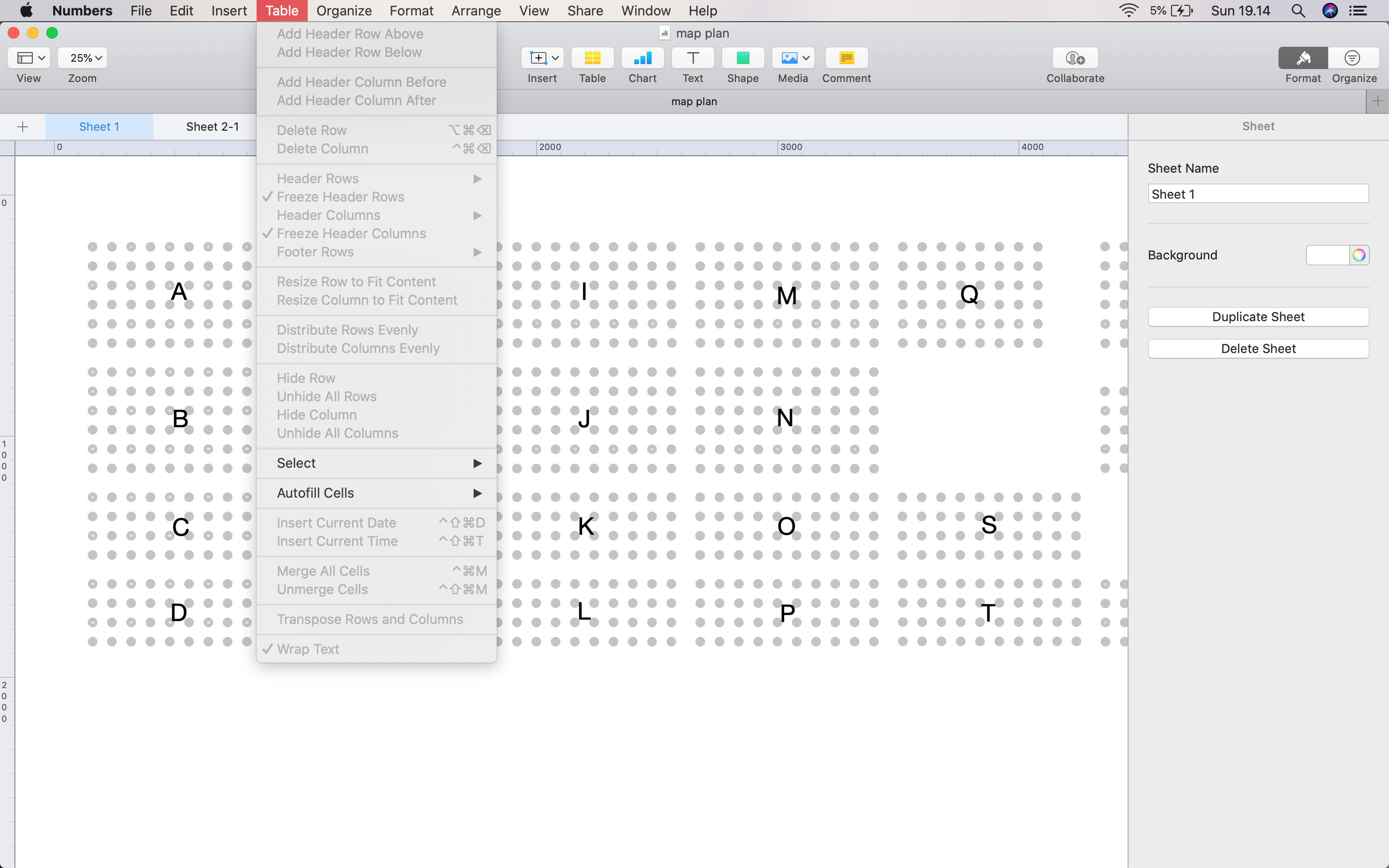Add a Comment from the toolbar
This screenshot has height=868, width=1389.
tap(846, 58)
